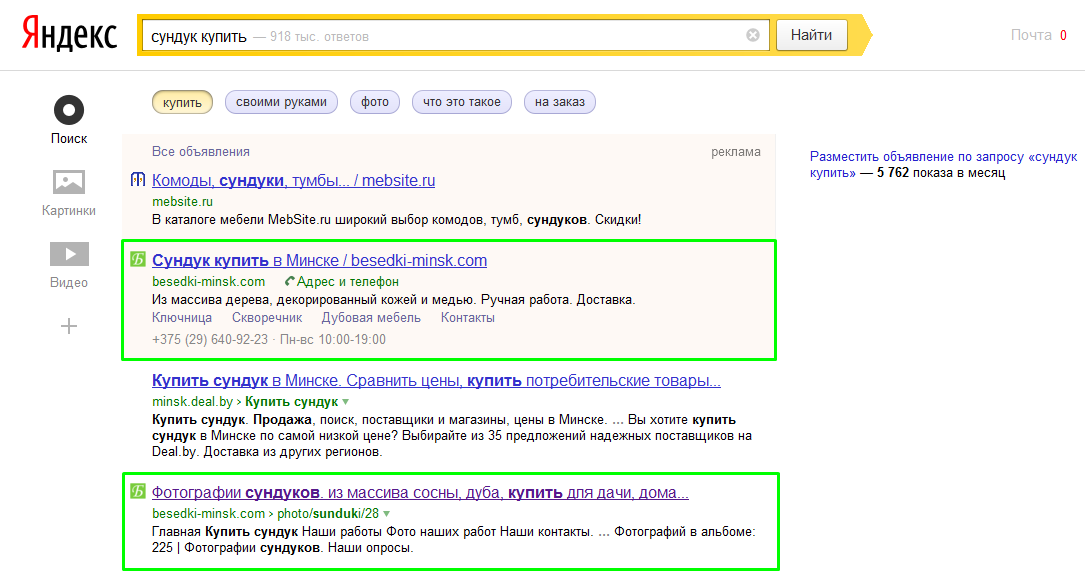Click the Найти search button

point(812,35)
